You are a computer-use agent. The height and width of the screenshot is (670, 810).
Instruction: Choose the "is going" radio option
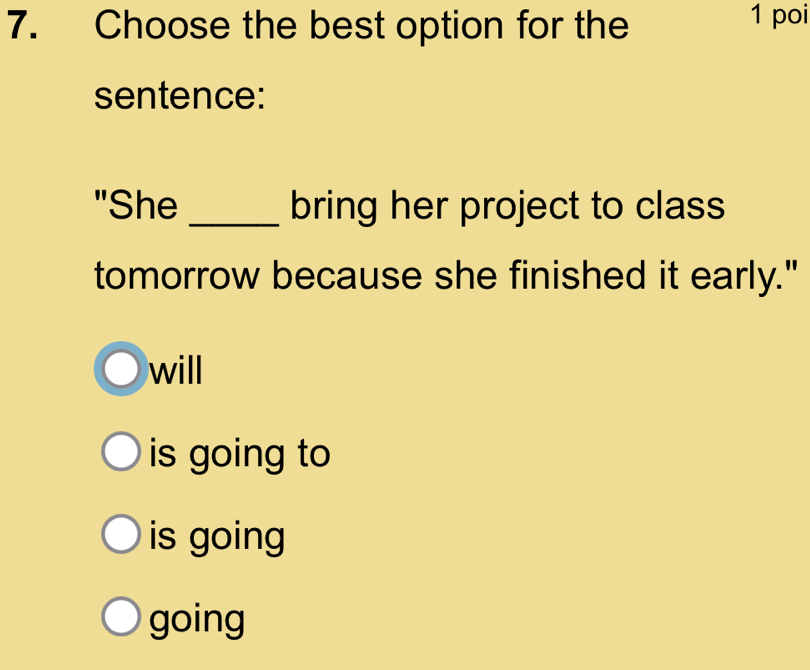point(122,536)
